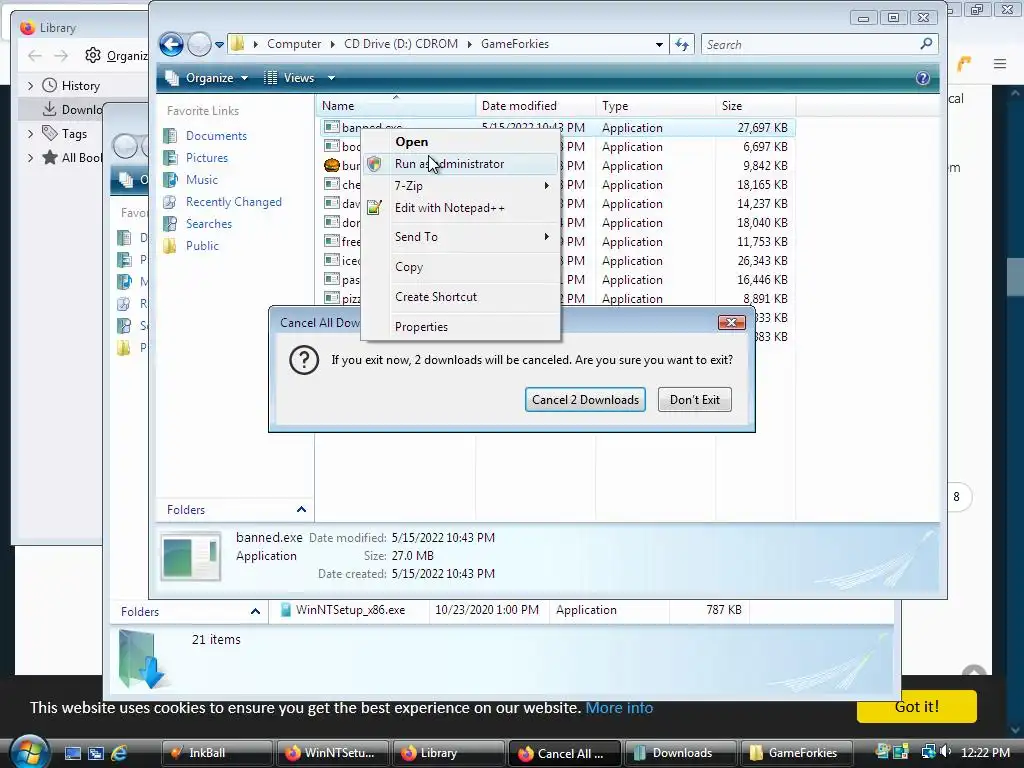Click Got it! on the cookie banner
Image resolution: width=1024 pixels, height=768 pixels.
point(916,707)
